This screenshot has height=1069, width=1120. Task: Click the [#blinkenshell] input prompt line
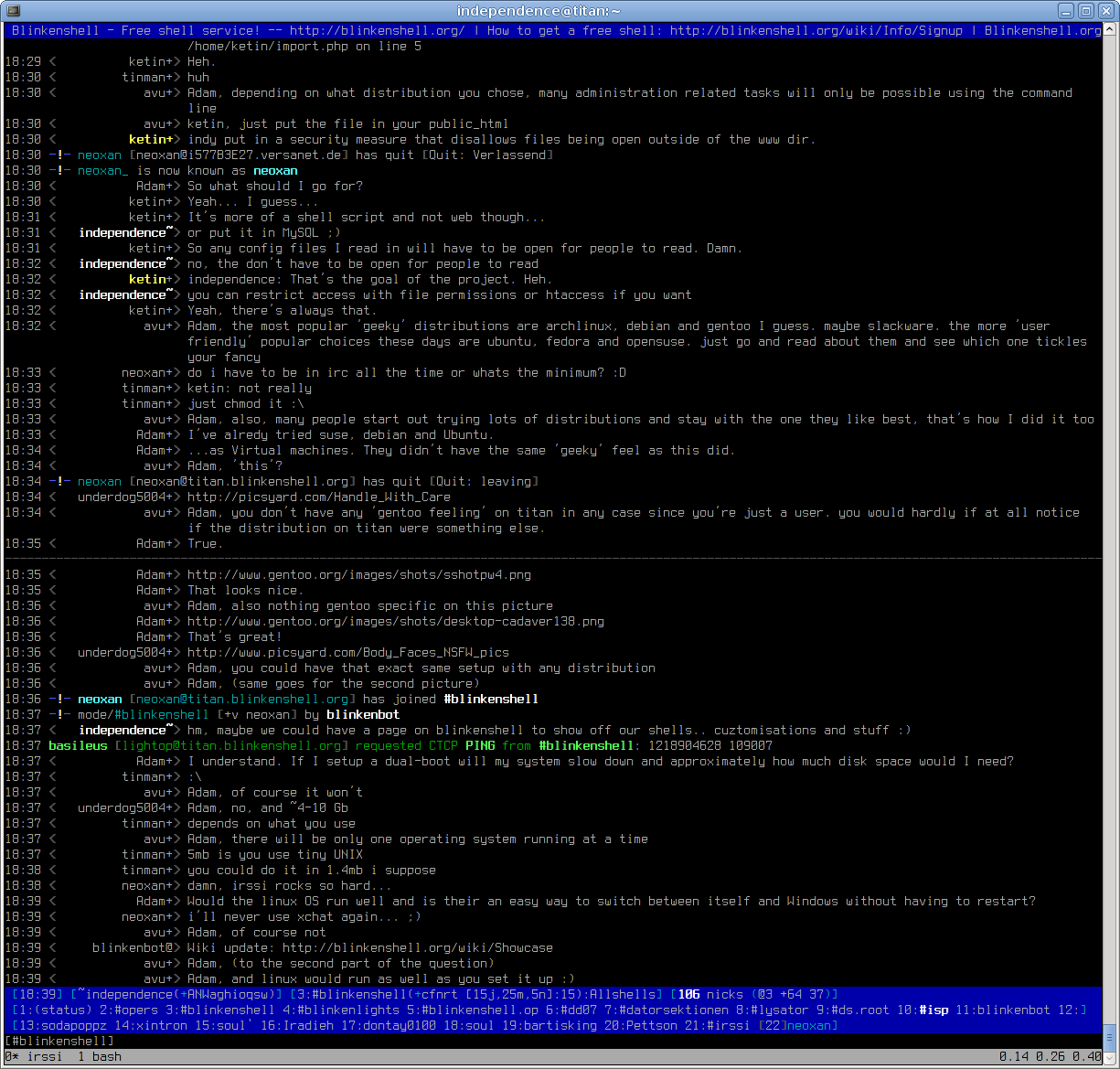coord(60,1041)
